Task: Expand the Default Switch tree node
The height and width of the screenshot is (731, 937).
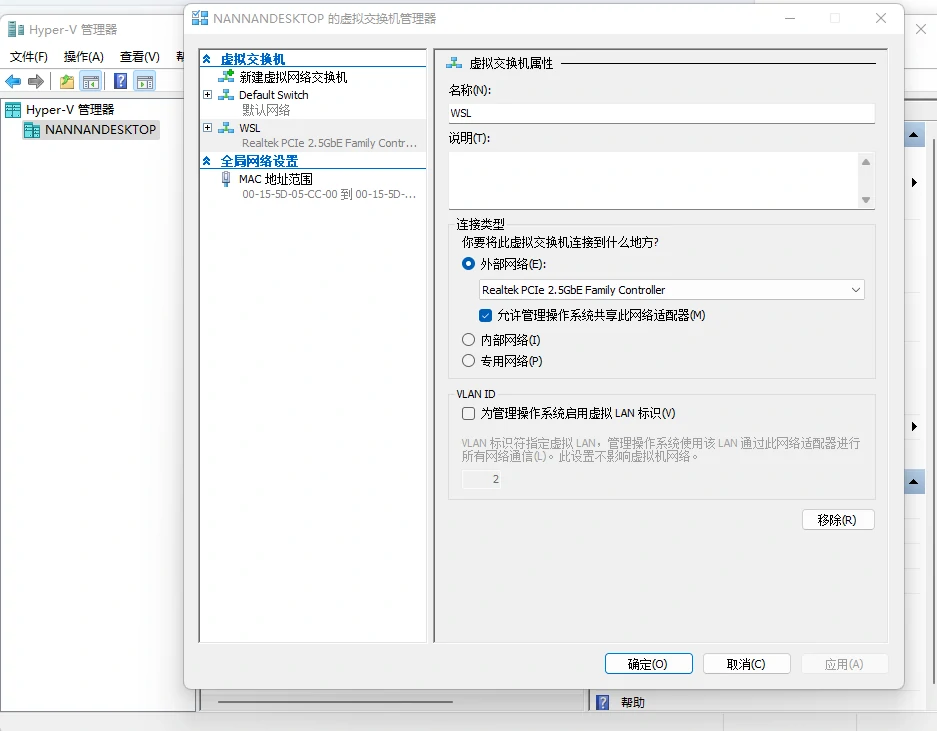Action: click(x=207, y=94)
